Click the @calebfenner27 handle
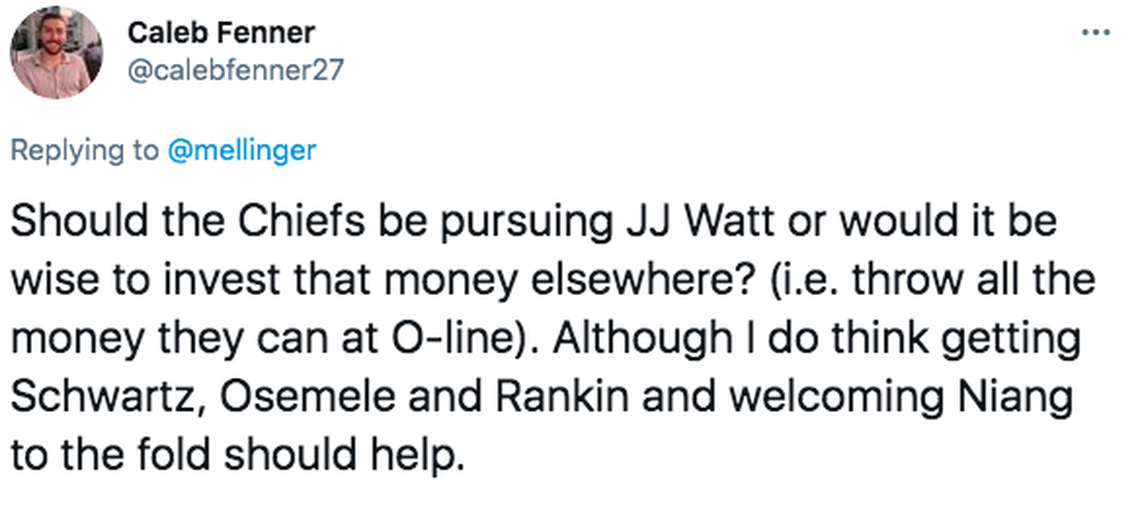 click(x=236, y=72)
